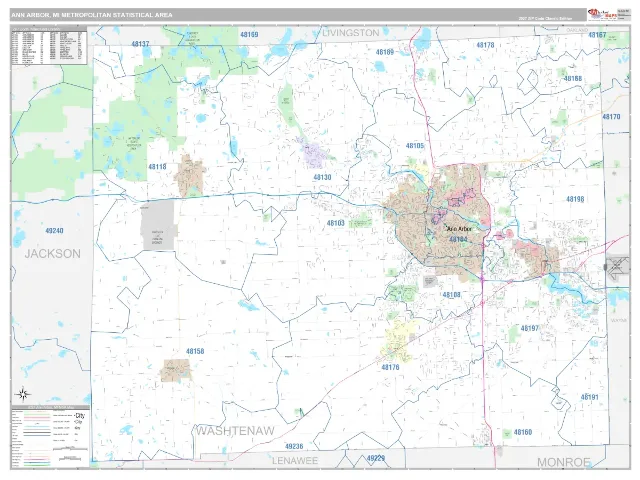Click the JACKSON county label
This screenshot has width=640, height=480.
click(x=53, y=253)
